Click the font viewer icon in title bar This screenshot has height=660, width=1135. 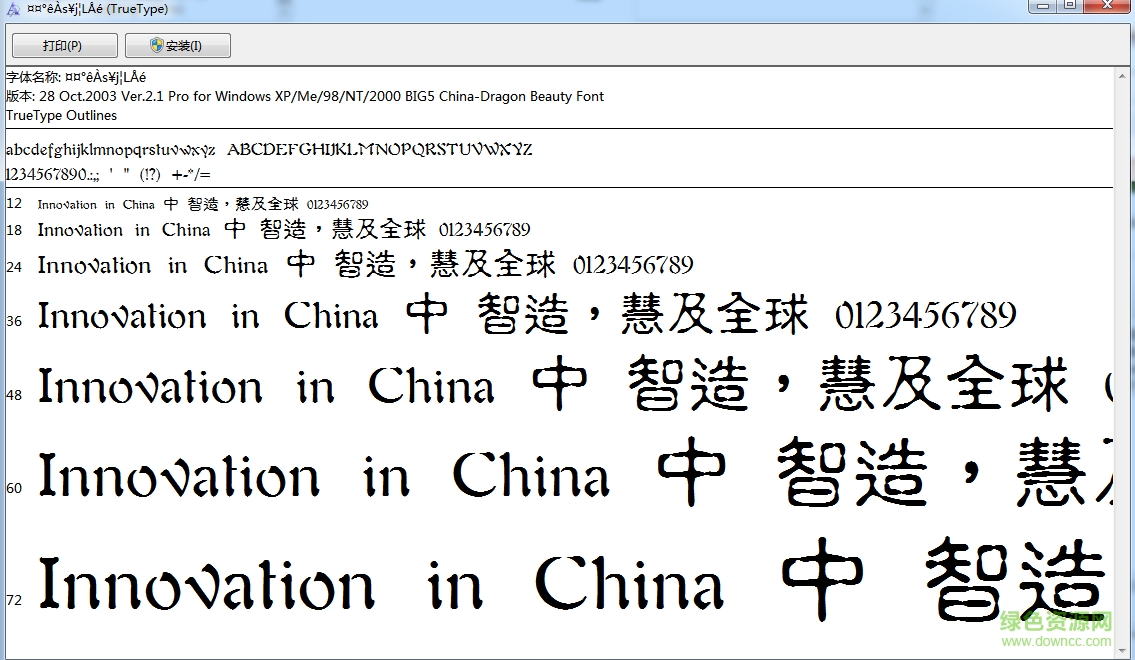coord(12,8)
